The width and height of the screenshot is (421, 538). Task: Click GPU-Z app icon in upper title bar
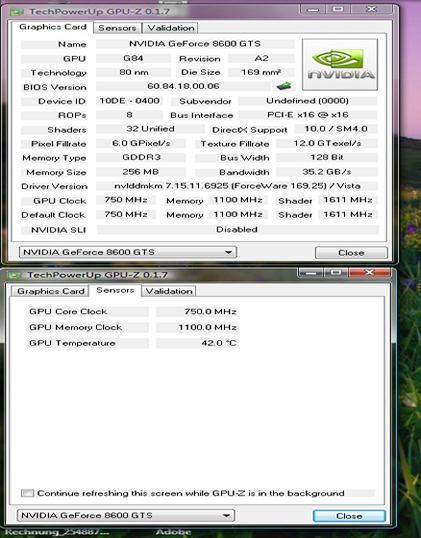click(x=16, y=12)
